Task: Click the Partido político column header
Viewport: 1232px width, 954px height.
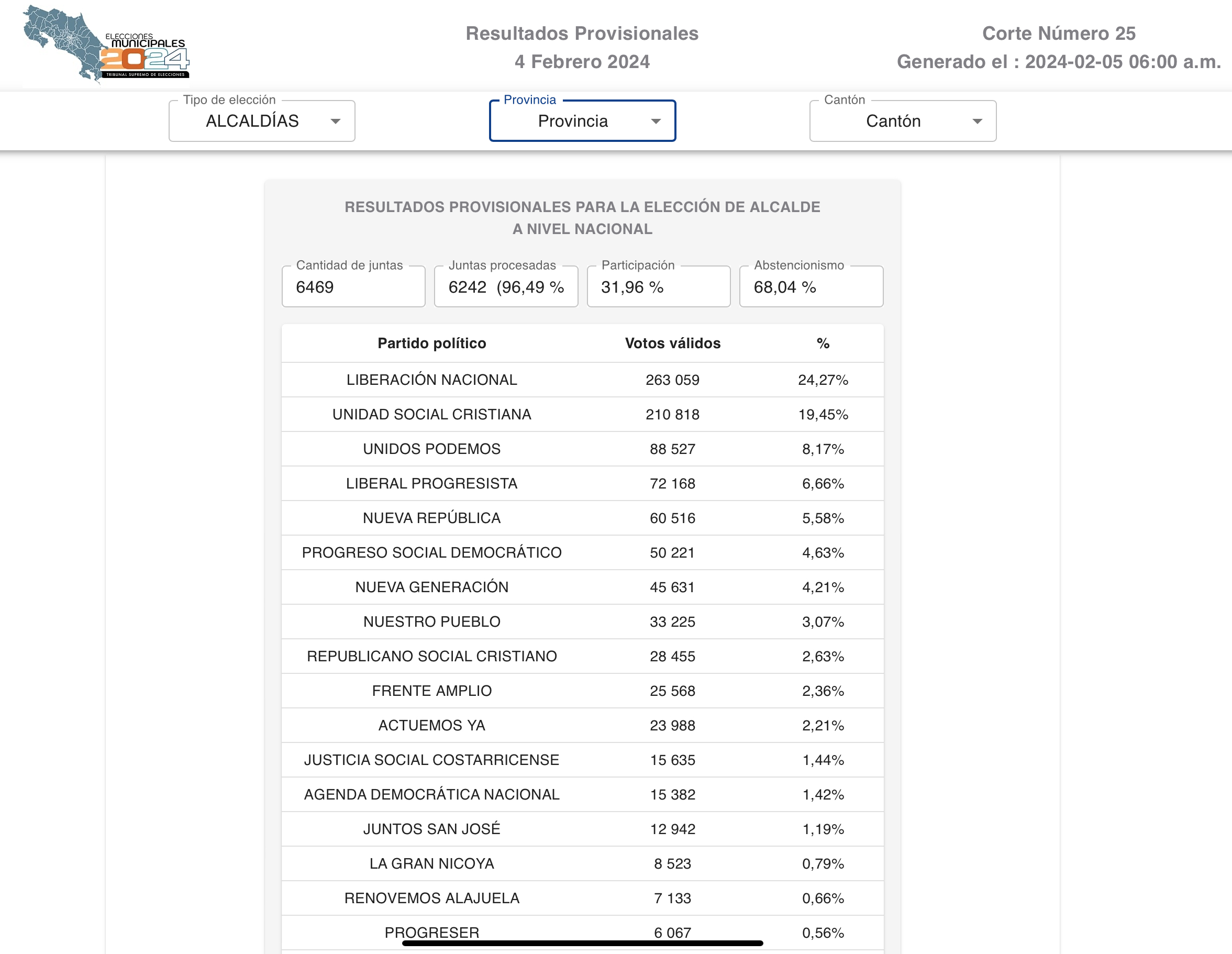Action: (431, 343)
